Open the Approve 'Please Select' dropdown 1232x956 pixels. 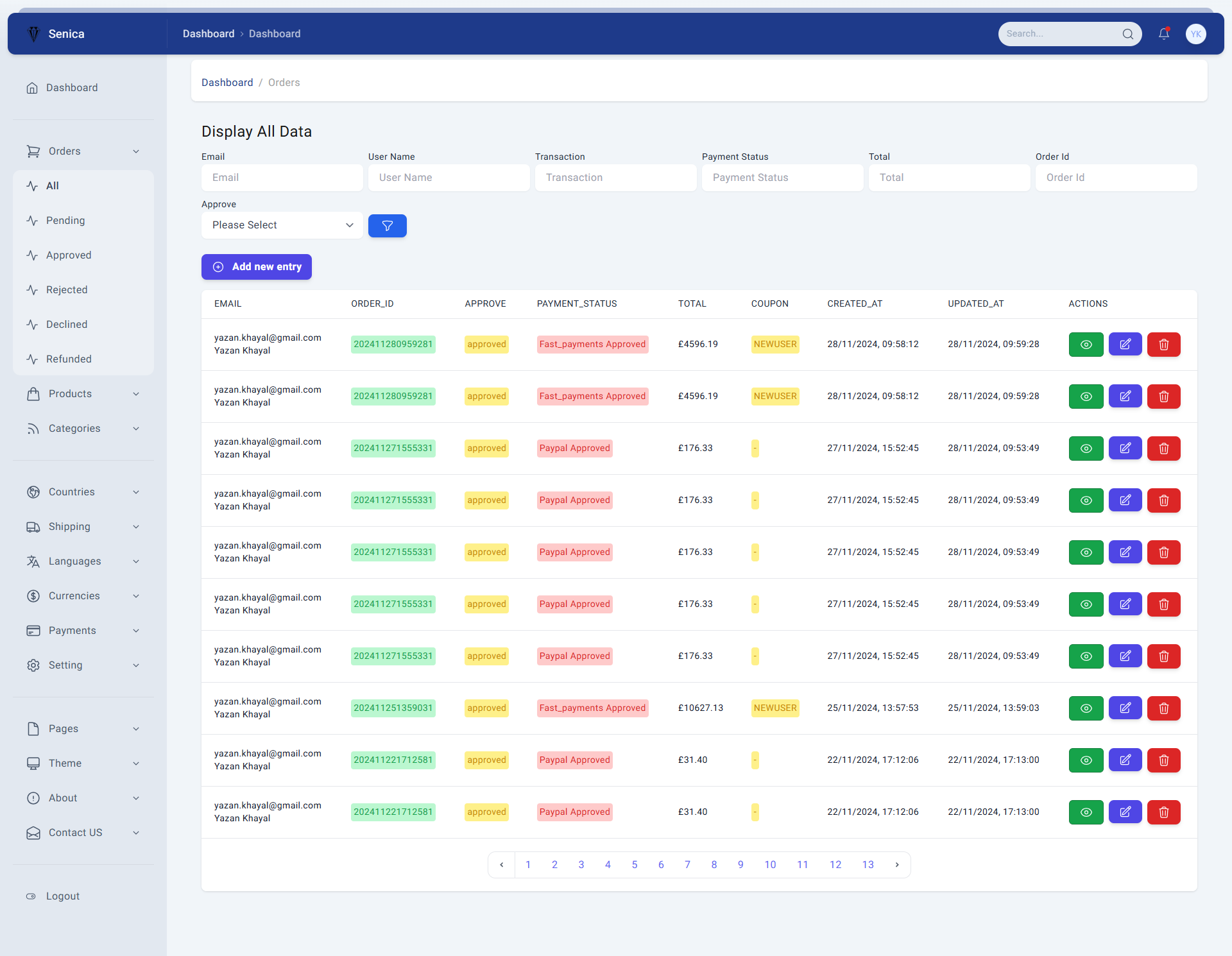click(282, 225)
